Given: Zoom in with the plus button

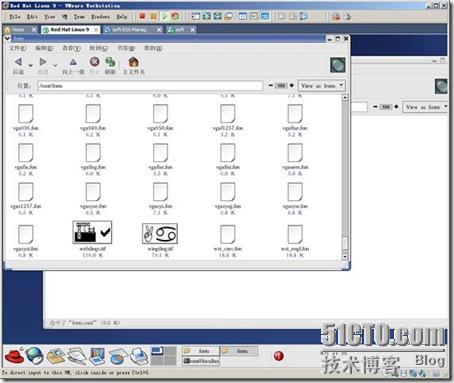Looking at the screenshot, I should pyautogui.click(x=292, y=86).
